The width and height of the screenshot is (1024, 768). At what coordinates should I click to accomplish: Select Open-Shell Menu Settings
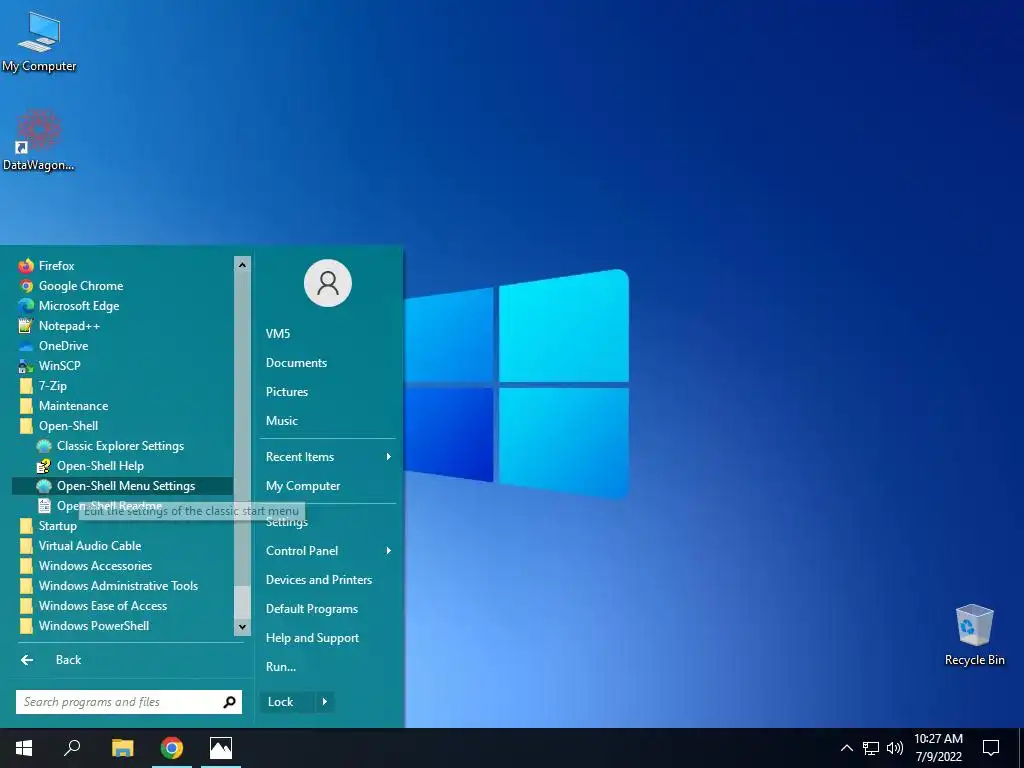(x=122, y=486)
